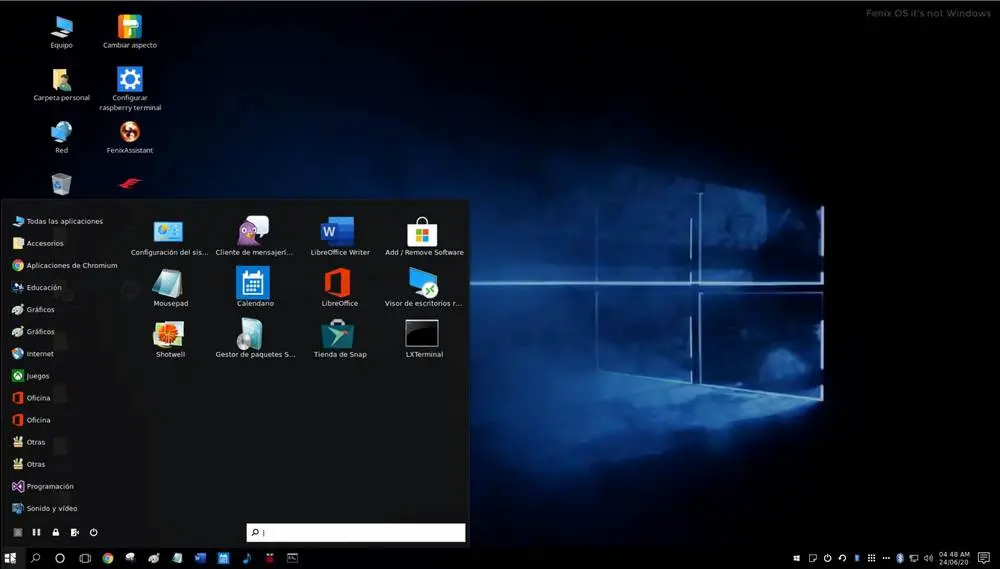Open the recycle bin on desktop
The width and height of the screenshot is (1000, 569).
coord(61,184)
